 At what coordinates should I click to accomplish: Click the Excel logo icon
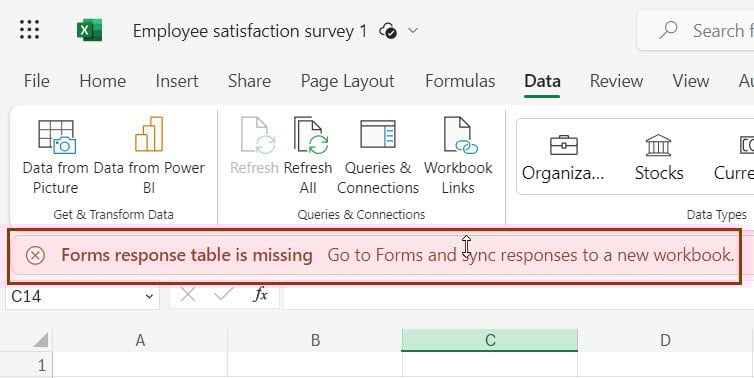(x=89, y=30)
